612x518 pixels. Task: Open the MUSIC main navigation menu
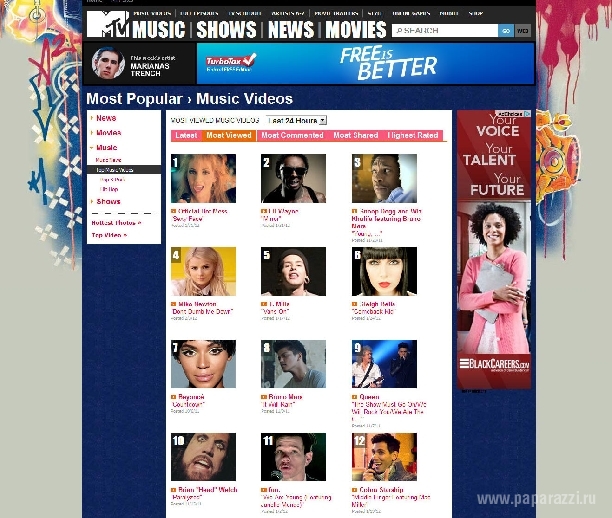pos(158,30)
